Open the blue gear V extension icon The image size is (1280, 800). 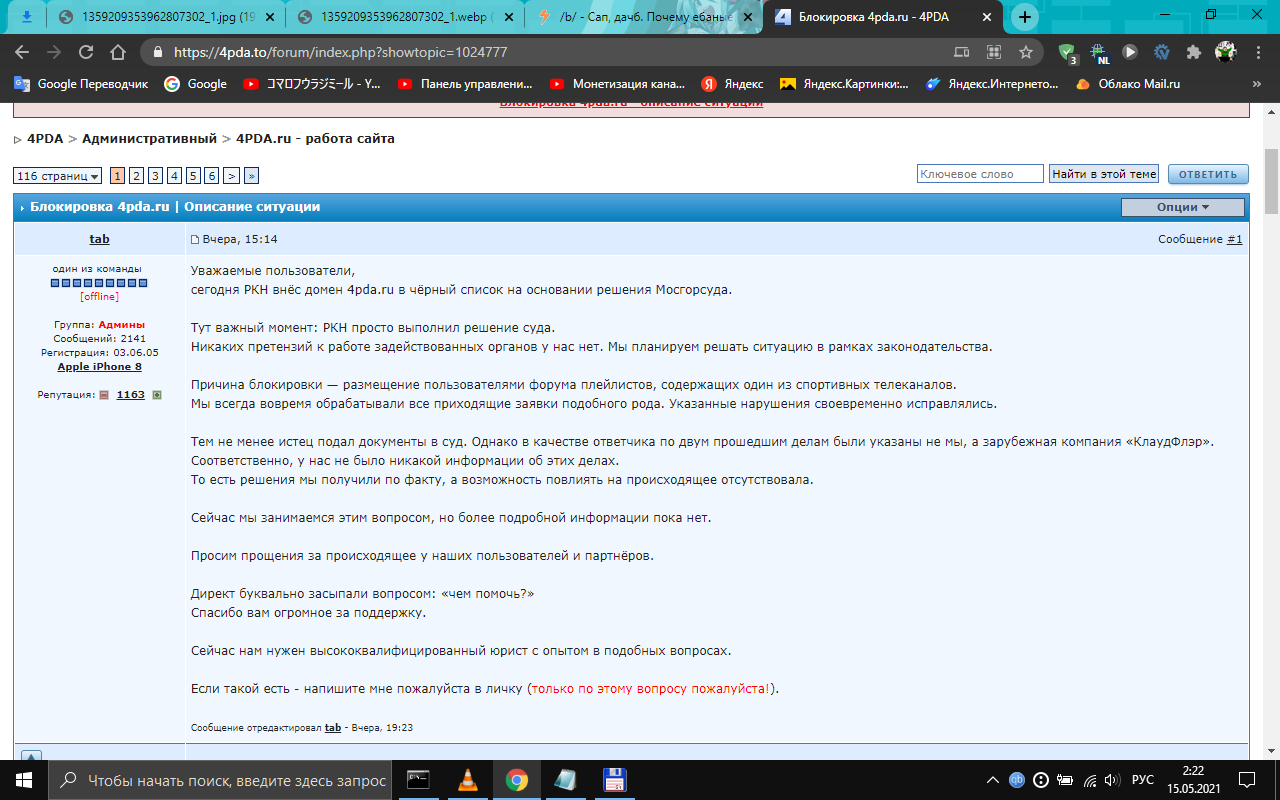[x=1162, y=52]
